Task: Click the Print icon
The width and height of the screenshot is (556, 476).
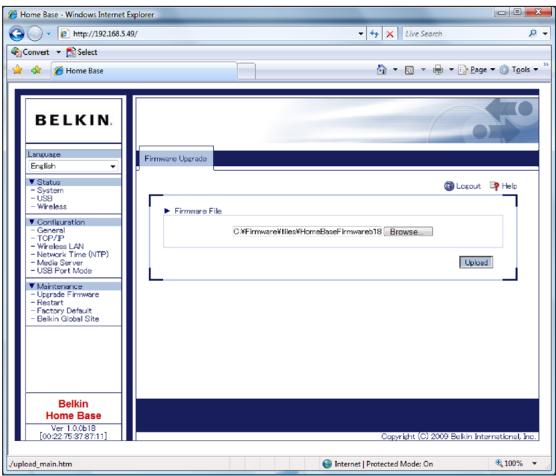Action: [438, 70]
